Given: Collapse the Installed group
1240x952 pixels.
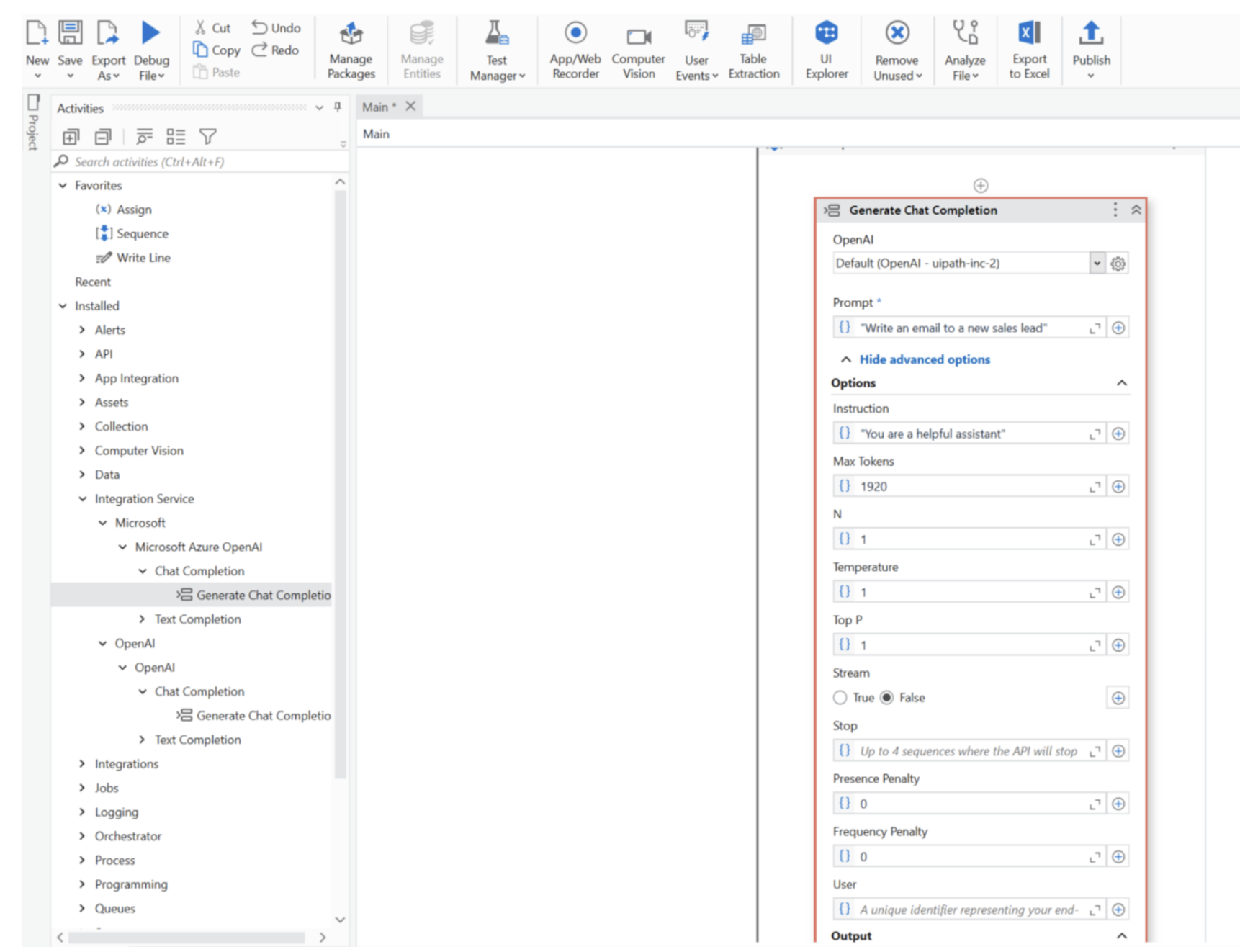Looking at the screenshot, I should coord(63,306).
